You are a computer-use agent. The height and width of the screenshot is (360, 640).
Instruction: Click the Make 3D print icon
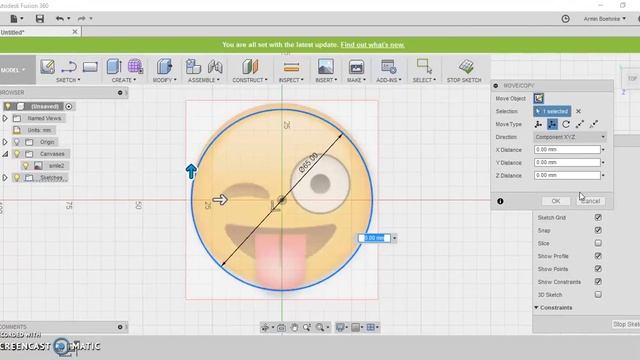tap(356, 66)
